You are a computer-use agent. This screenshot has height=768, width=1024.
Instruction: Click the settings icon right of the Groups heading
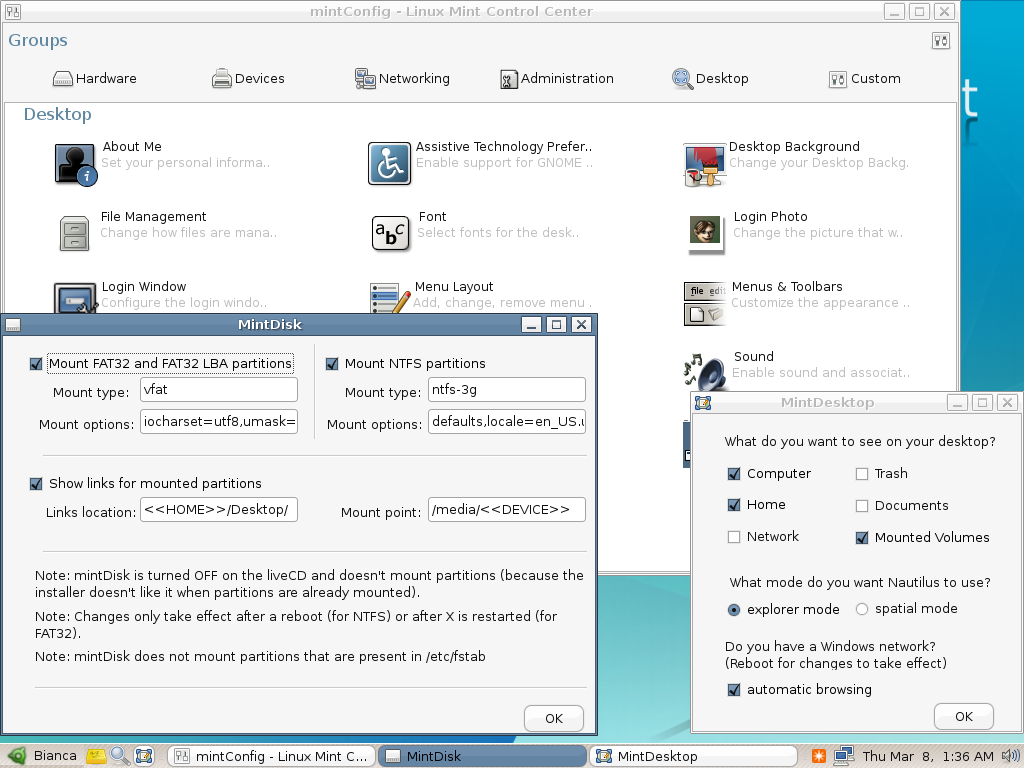(x=940, y=41)
